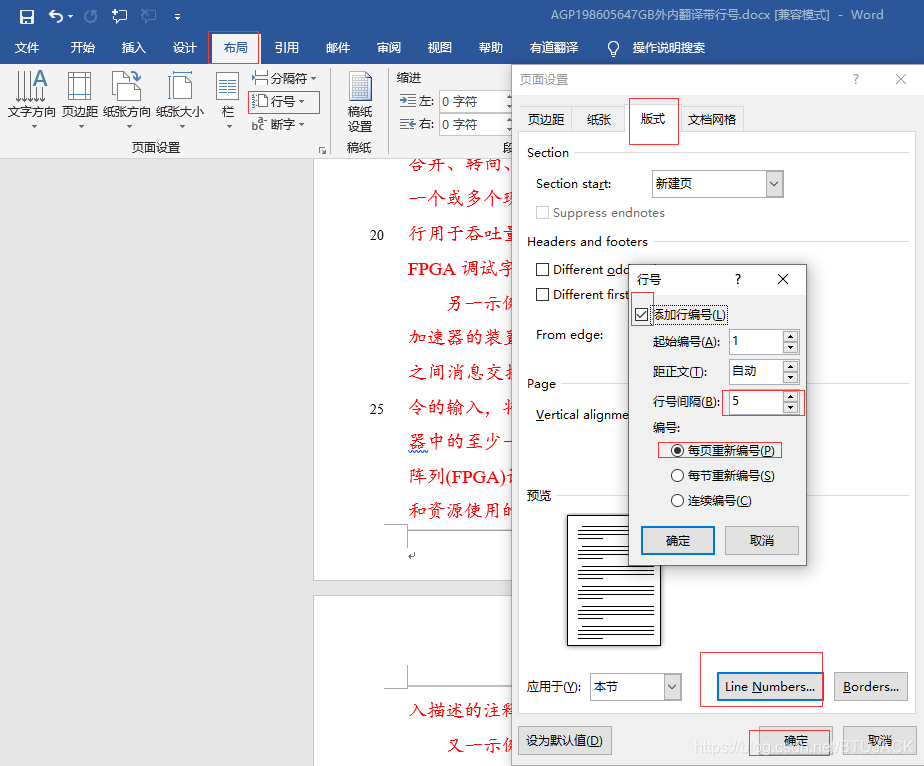Open the 纸张方向 orientation tool

click(127, 99)
